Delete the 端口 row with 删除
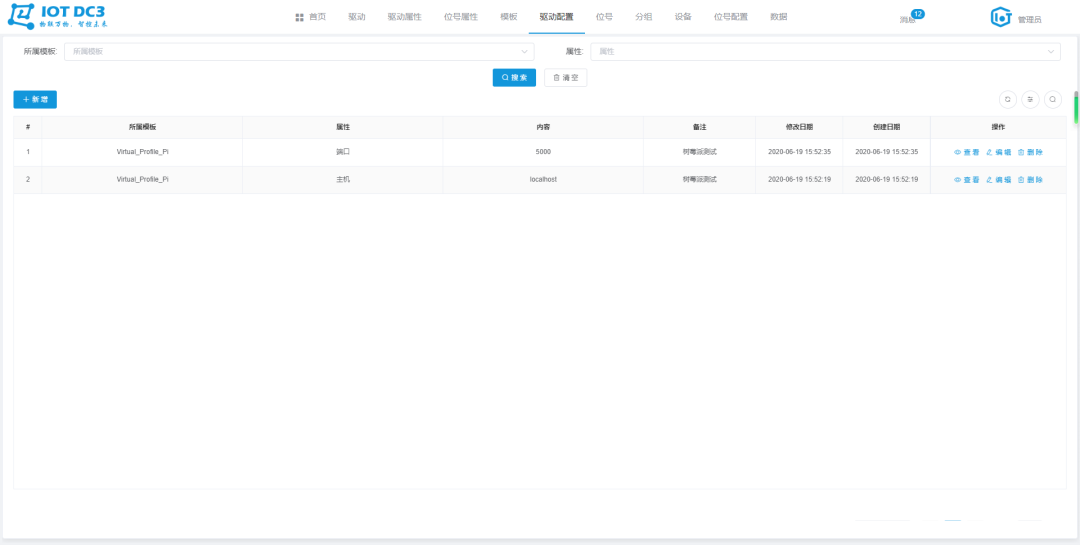 tap(1030, 152)
